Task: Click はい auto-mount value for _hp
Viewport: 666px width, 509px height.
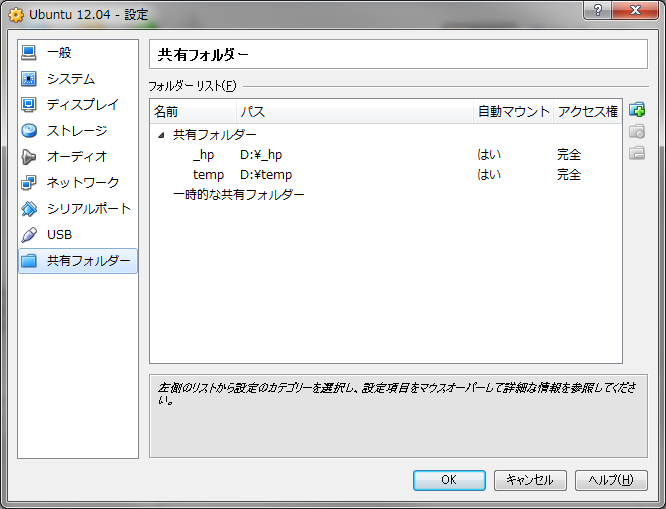Action: click(489, 155)
